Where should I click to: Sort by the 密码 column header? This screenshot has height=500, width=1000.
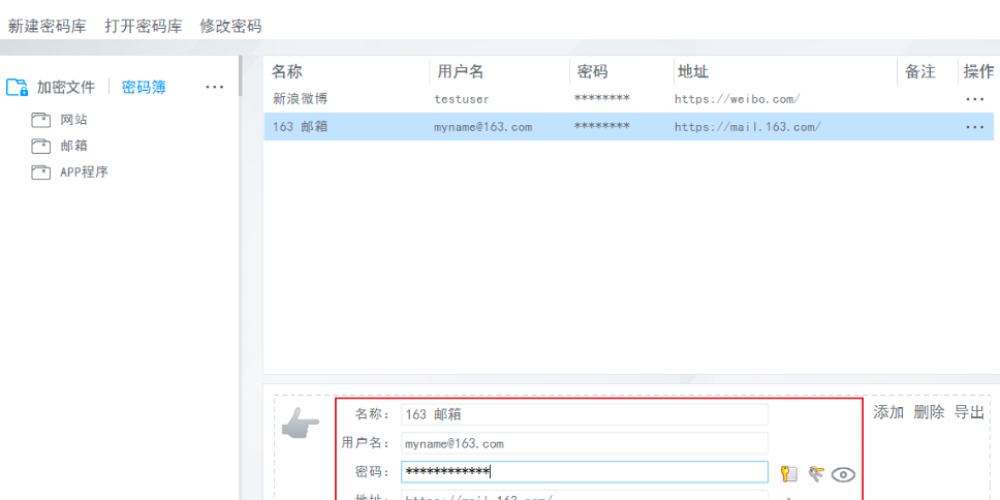click(x=592, y=71)
